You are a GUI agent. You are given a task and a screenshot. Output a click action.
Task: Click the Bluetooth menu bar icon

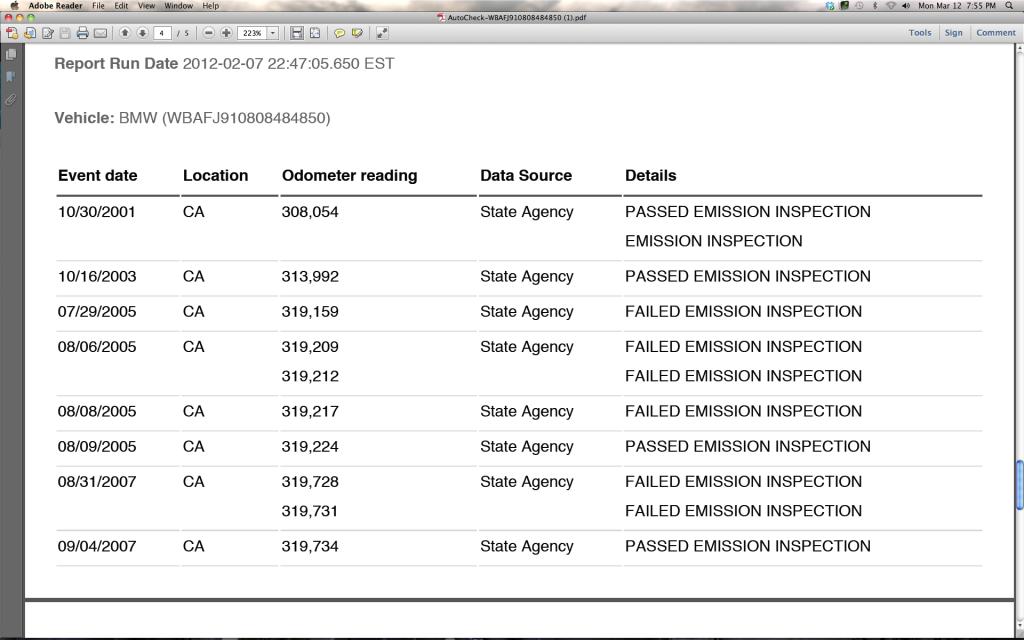875,5
